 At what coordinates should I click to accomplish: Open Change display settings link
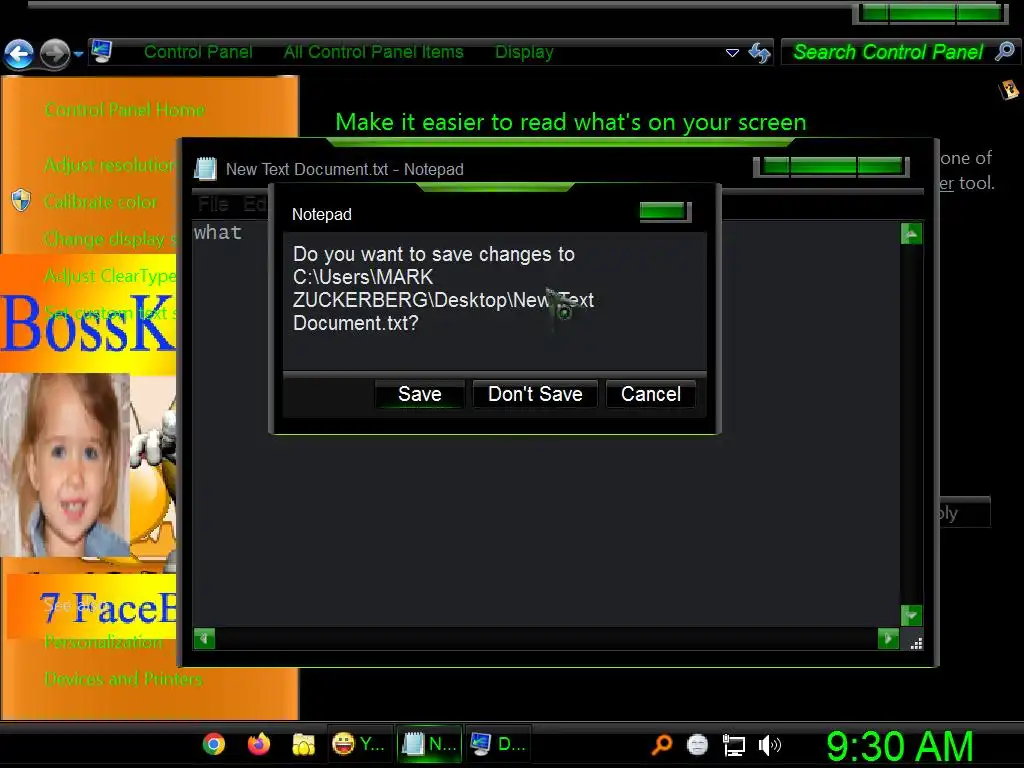click(x=110, y=239)
